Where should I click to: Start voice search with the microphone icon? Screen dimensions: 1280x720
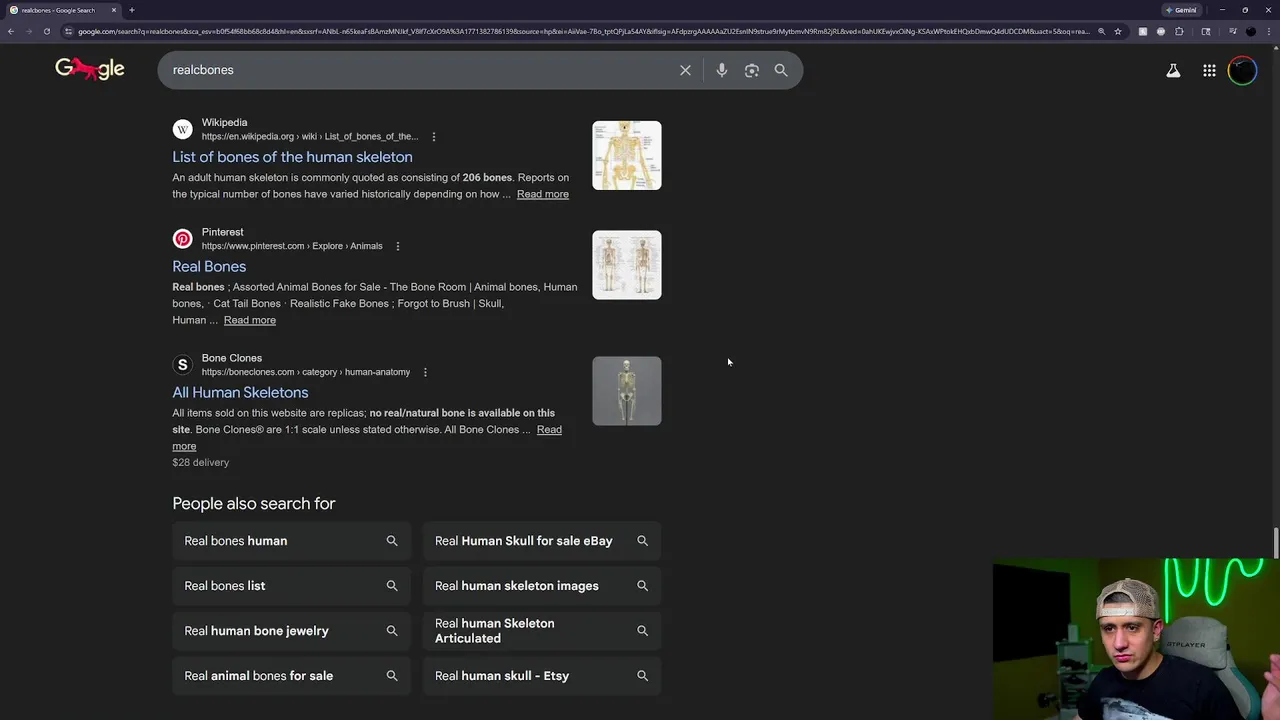722,70
